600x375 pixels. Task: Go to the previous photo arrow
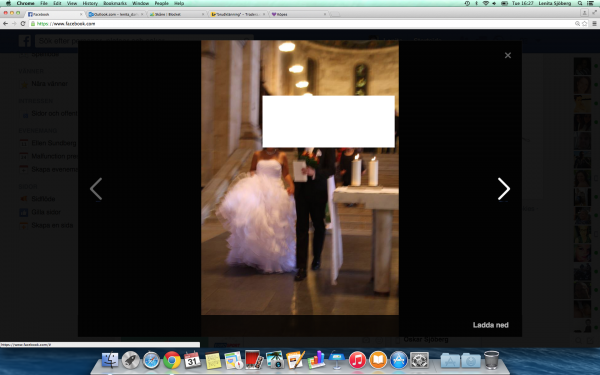tap(96, 189)
